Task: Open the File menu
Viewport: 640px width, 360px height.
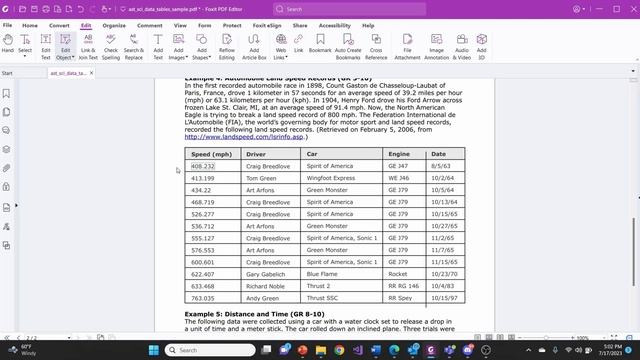Action: point(7,25)
